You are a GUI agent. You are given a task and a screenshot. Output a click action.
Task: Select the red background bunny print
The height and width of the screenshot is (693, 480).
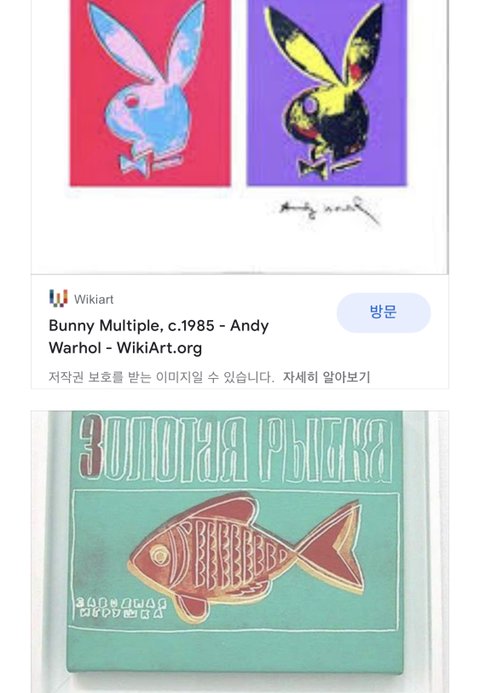150,92
